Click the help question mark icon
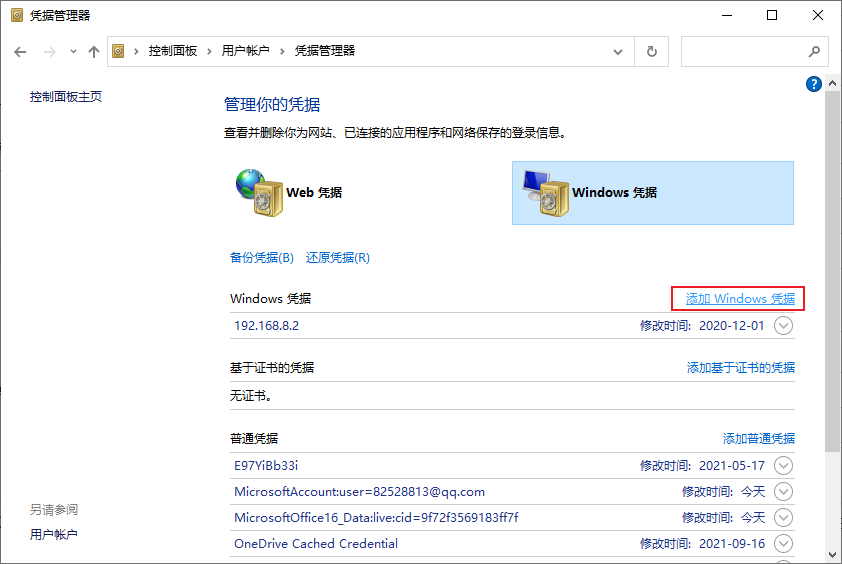This screenshot has width=842, height=564. click(x=813, y=85)
